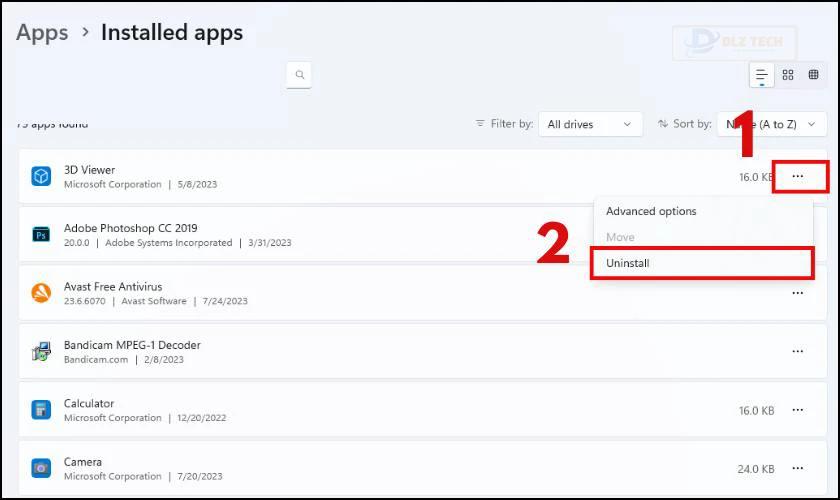Viewport: 840px width, 500px height.
Task: Select Uninstall in the context menu
Action: (702, 263)
